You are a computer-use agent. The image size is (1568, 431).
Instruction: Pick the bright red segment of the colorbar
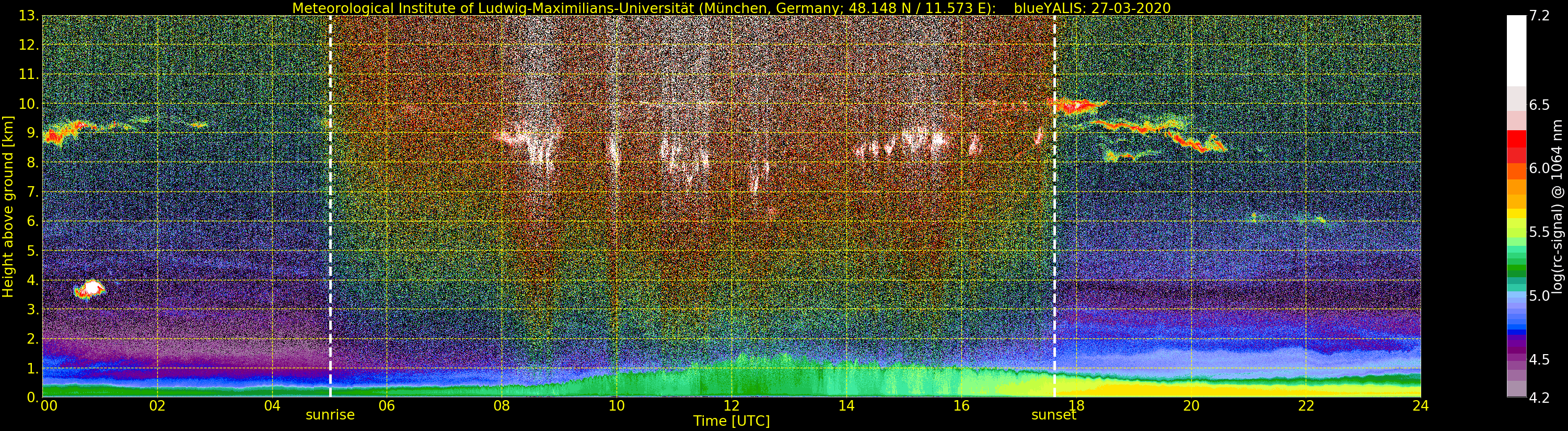pyautogui.click(x=1516, y=139)
